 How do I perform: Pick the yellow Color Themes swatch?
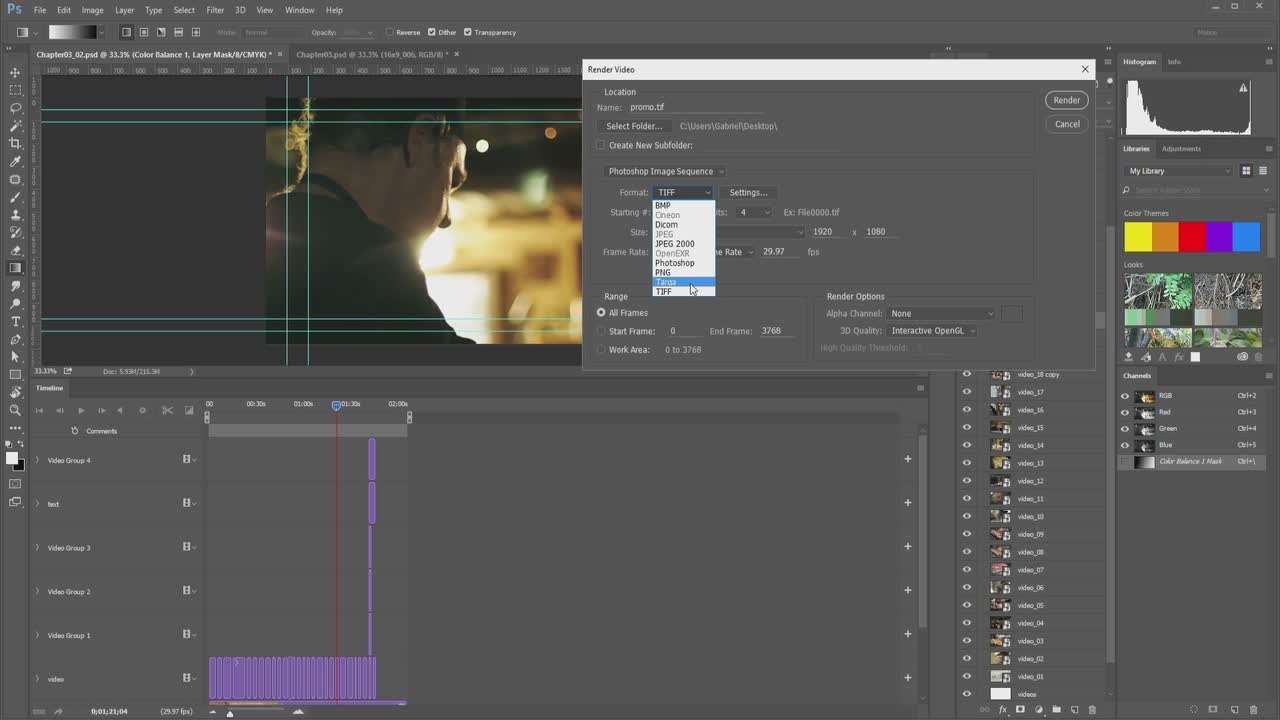pos(1138,237)
